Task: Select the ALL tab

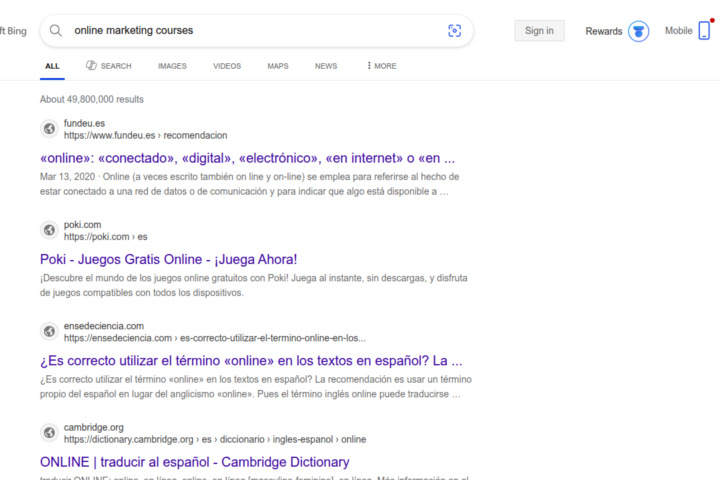Action: 52,66
